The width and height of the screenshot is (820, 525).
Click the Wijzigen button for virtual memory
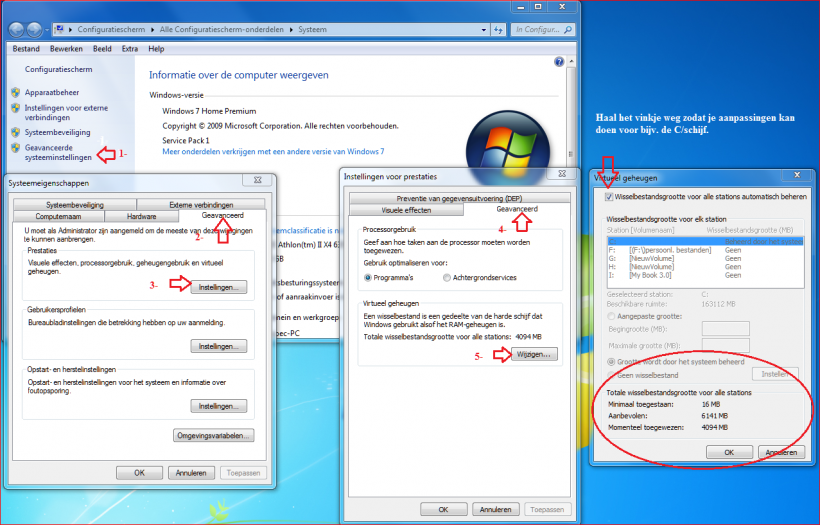[x=533, y=354]
